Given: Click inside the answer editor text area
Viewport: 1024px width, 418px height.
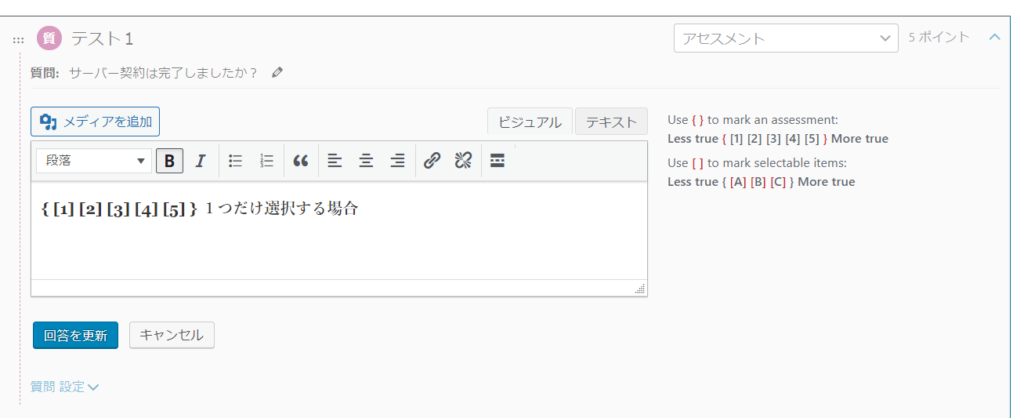Looking at the screenshot, I should [x=338, y=245].
